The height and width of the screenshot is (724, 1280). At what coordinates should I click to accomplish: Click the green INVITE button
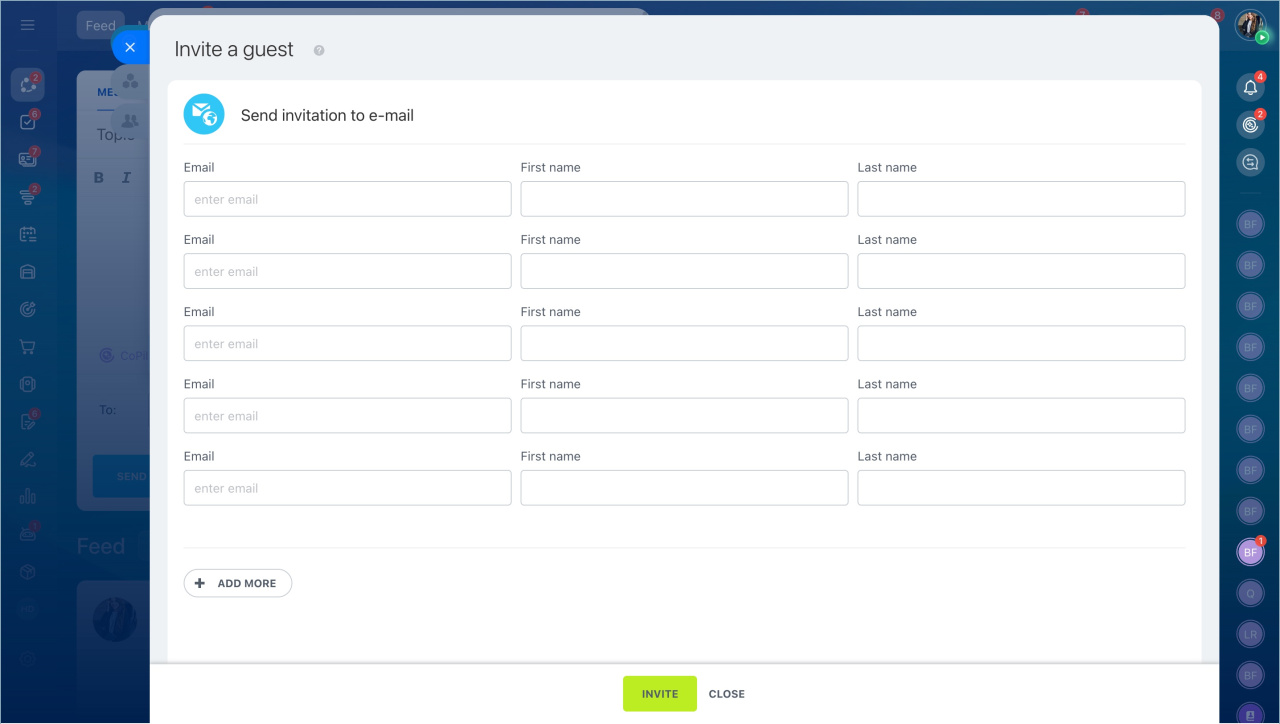[660, 694]
